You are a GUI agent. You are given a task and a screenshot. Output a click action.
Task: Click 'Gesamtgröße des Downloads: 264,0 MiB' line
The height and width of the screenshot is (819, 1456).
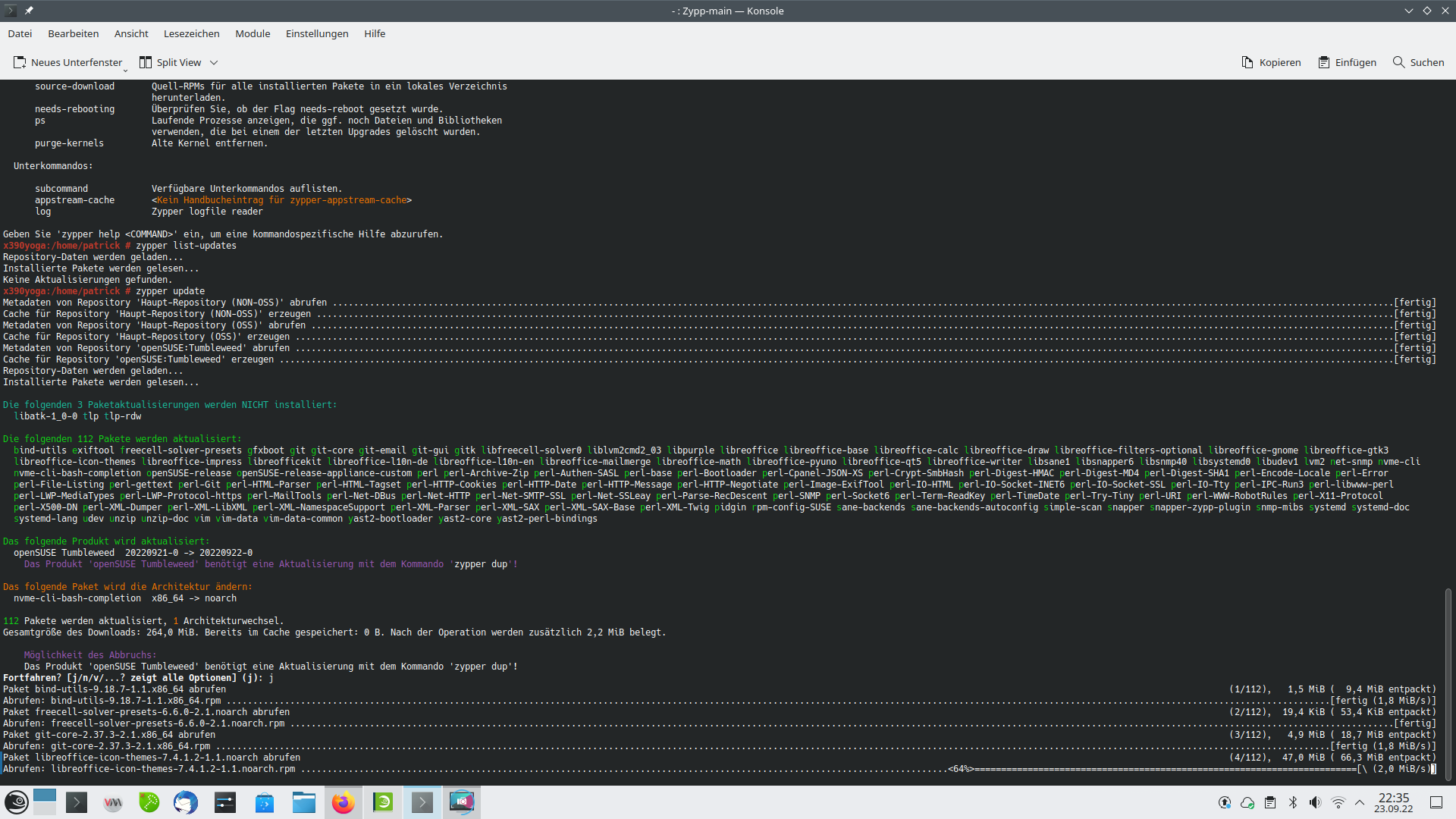click(x=334, y=632)
